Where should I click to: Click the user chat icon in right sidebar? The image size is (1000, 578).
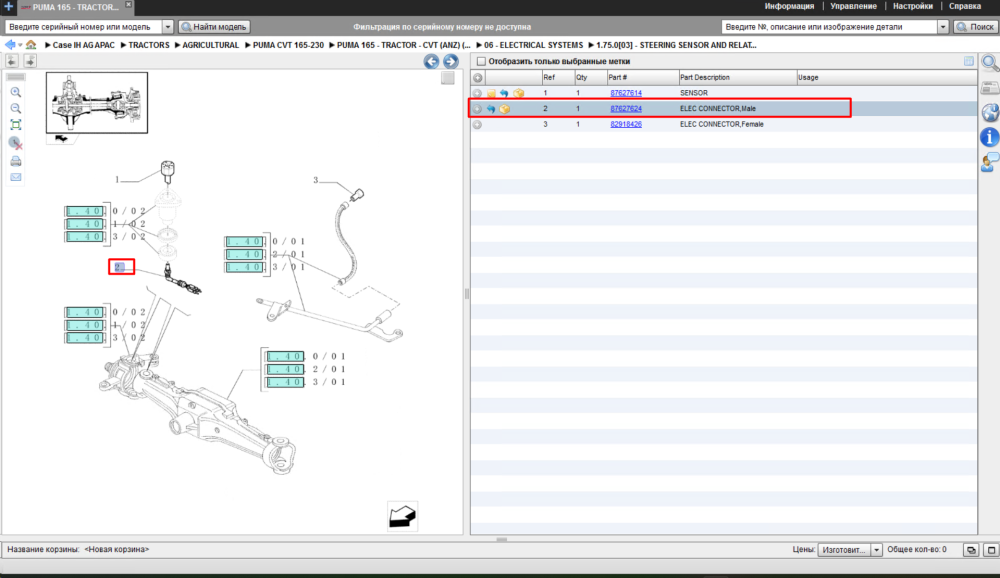[x=990, y=162]
